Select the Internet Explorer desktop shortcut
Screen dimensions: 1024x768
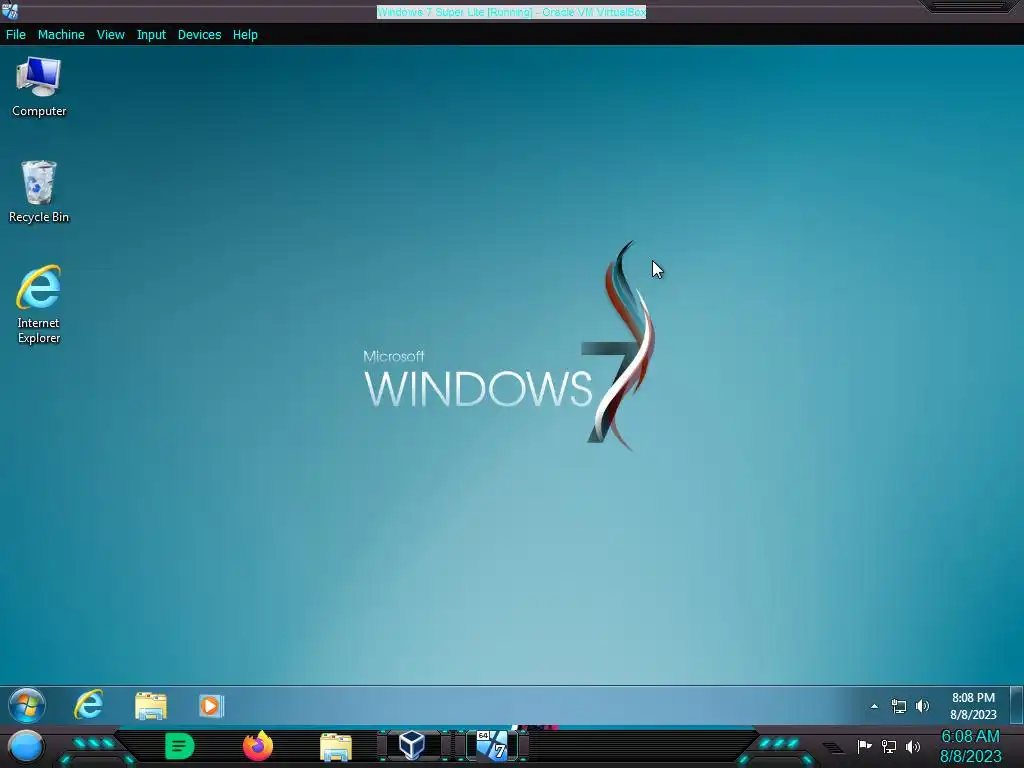coord(39,304)
